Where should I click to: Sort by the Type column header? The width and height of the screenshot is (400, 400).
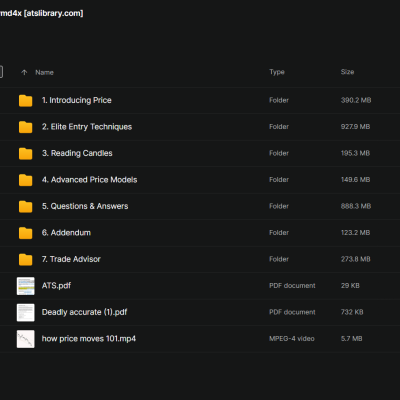point(277,72)
